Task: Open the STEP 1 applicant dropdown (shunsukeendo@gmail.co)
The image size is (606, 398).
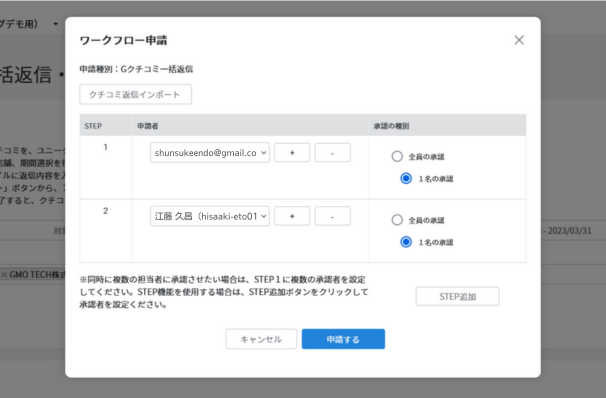Action: (209, 153)
